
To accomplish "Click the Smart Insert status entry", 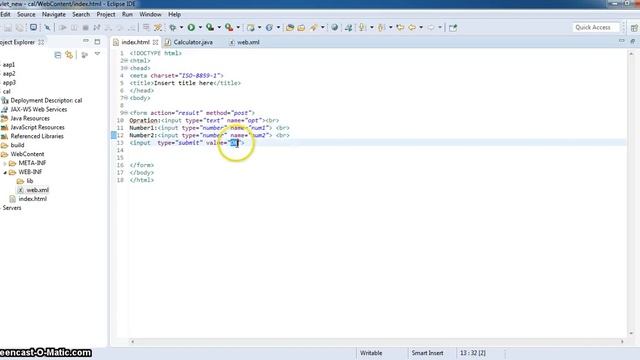I will tap(427, 353).
